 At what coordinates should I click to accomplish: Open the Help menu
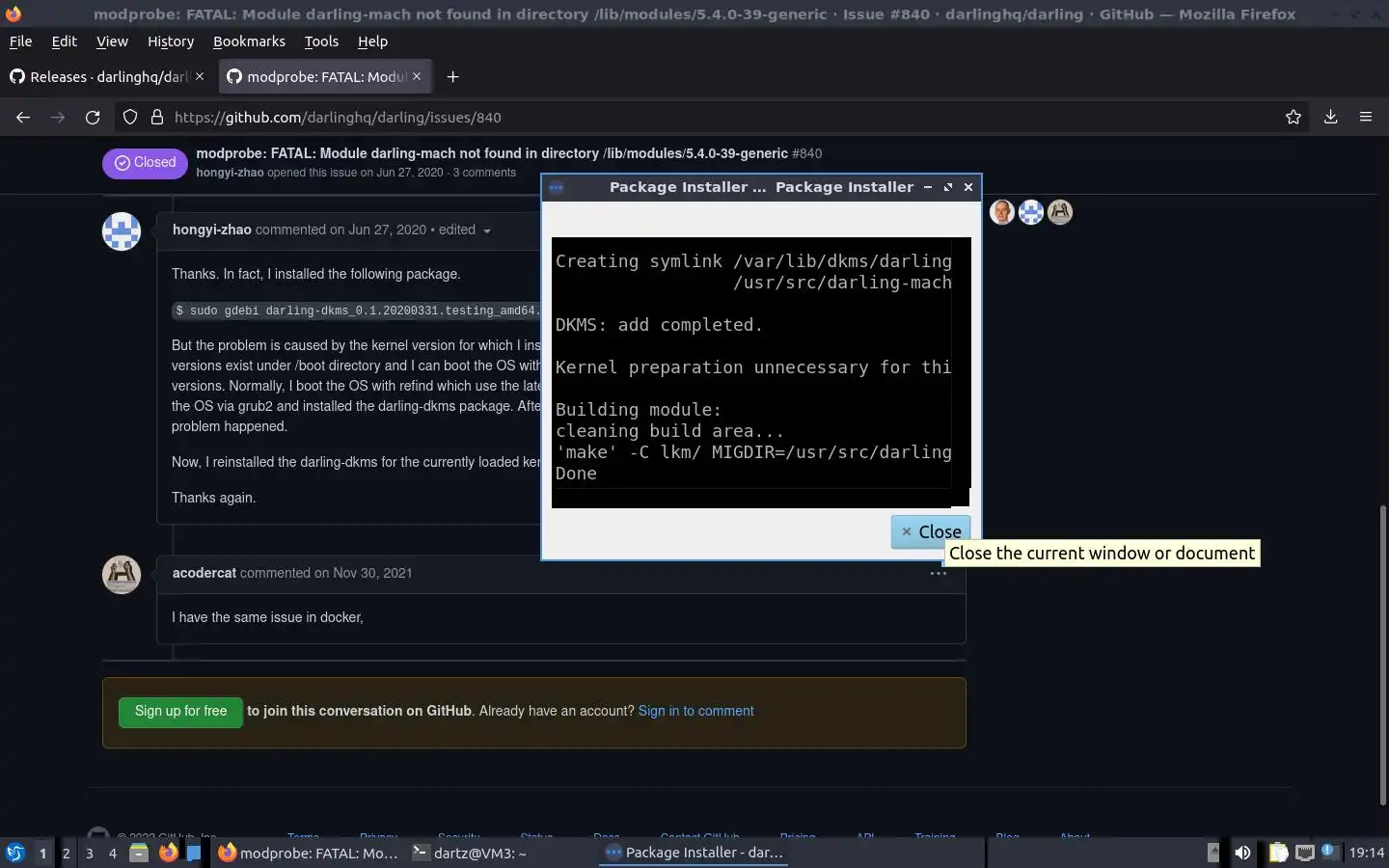(x=372, y=41)
